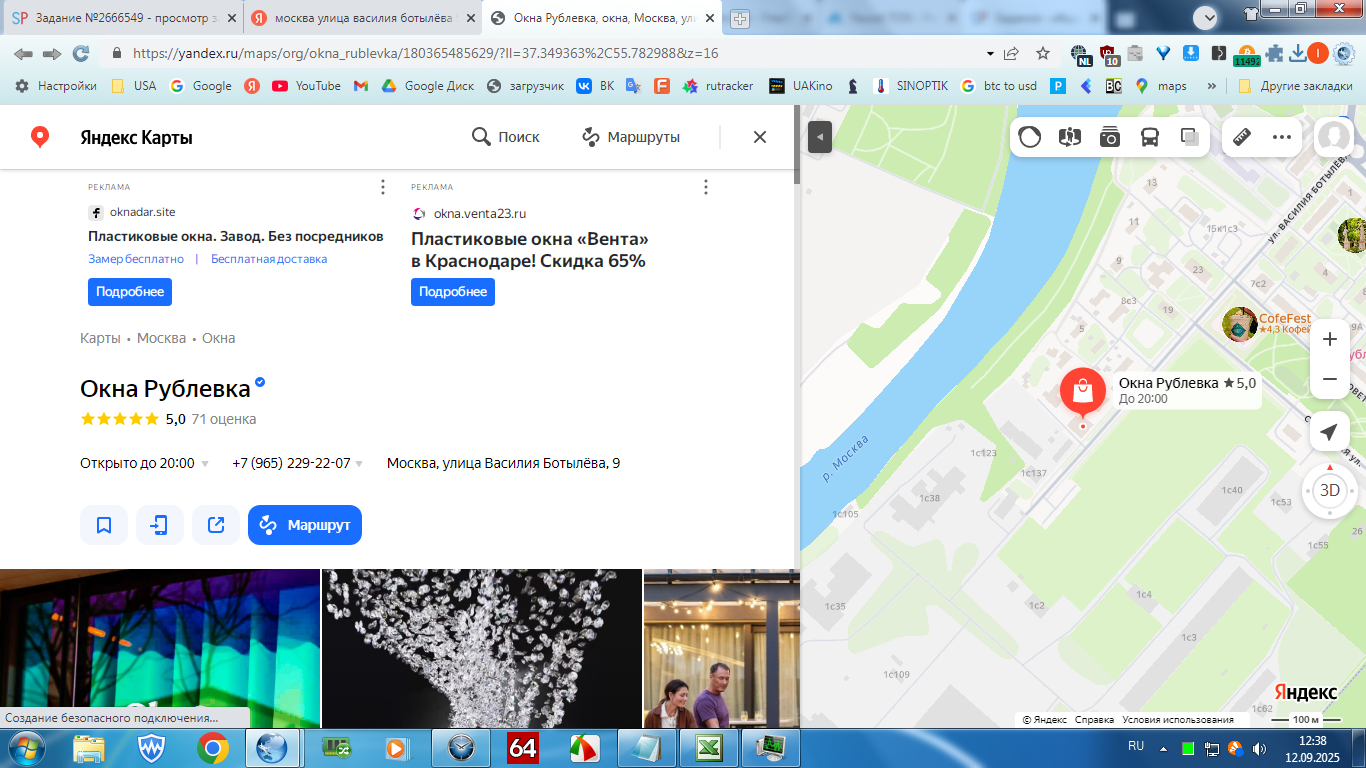Open the extensions puzzle icon
Screen dimensions: 1366x768
tap(1274, 54)
